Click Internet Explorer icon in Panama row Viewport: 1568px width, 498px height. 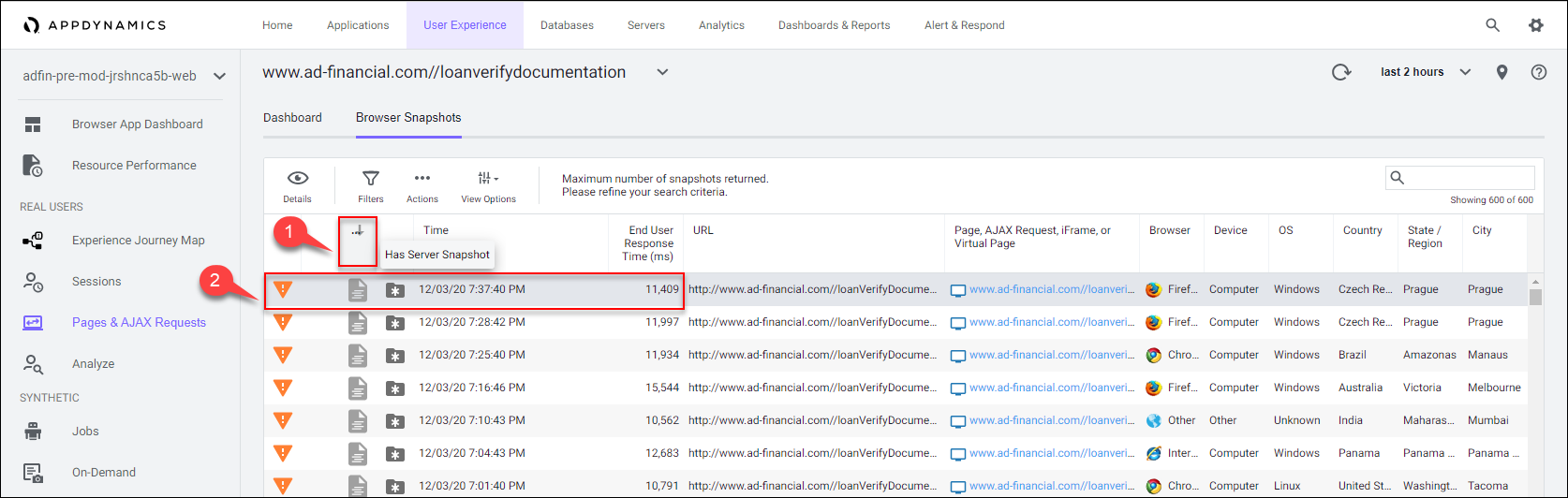point(1153,453)
